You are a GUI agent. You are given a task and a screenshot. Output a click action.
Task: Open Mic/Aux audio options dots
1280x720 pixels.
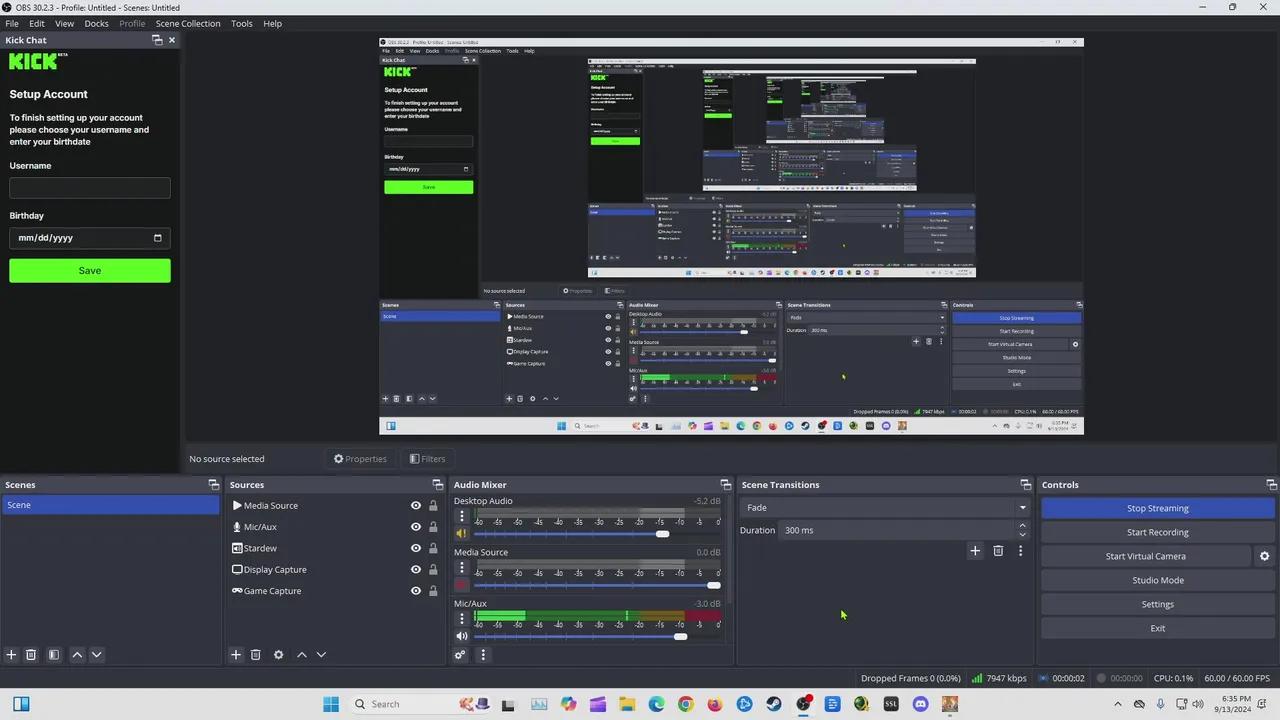(x=462, y=619)
